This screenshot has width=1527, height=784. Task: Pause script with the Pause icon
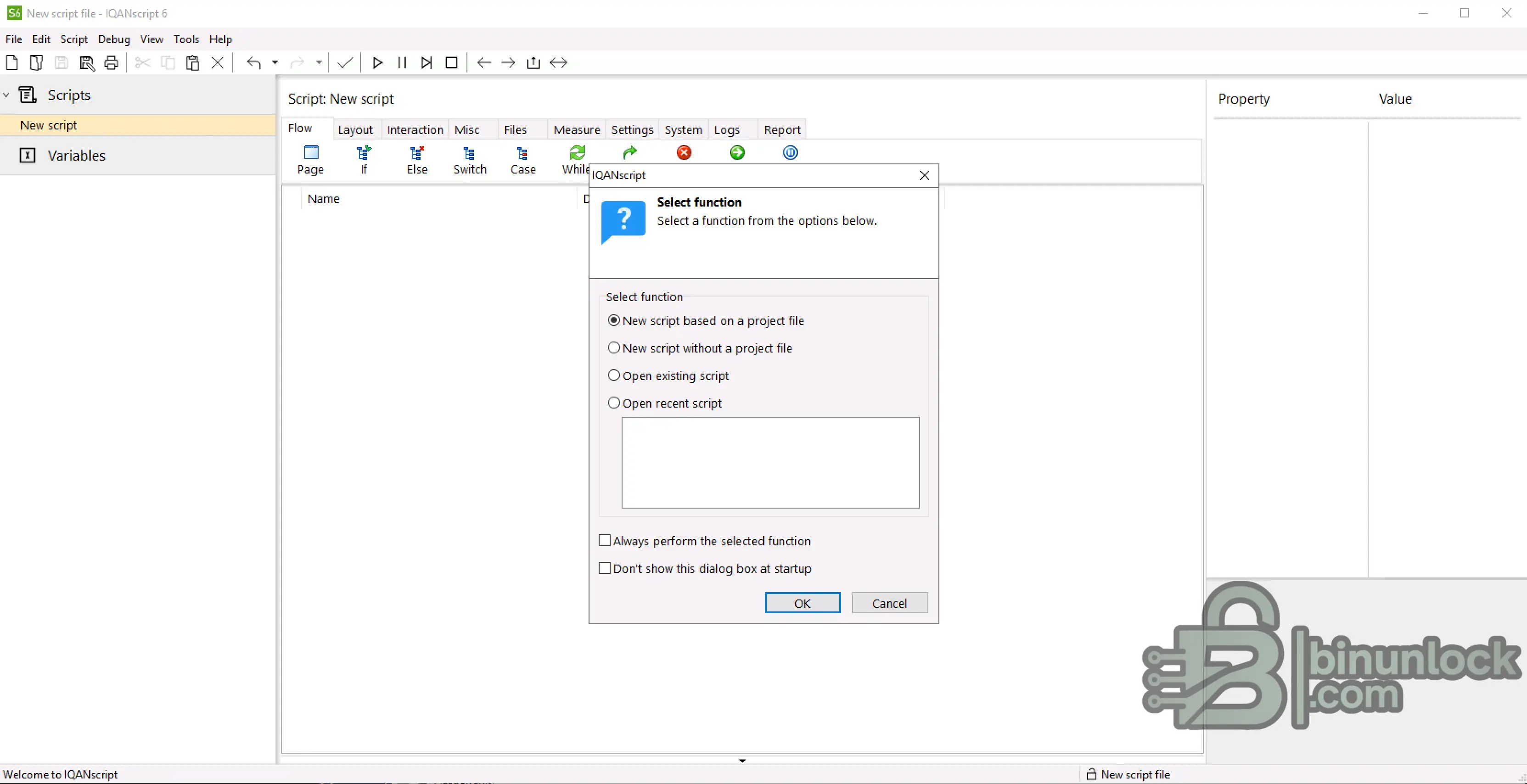(x=402, y=62)
